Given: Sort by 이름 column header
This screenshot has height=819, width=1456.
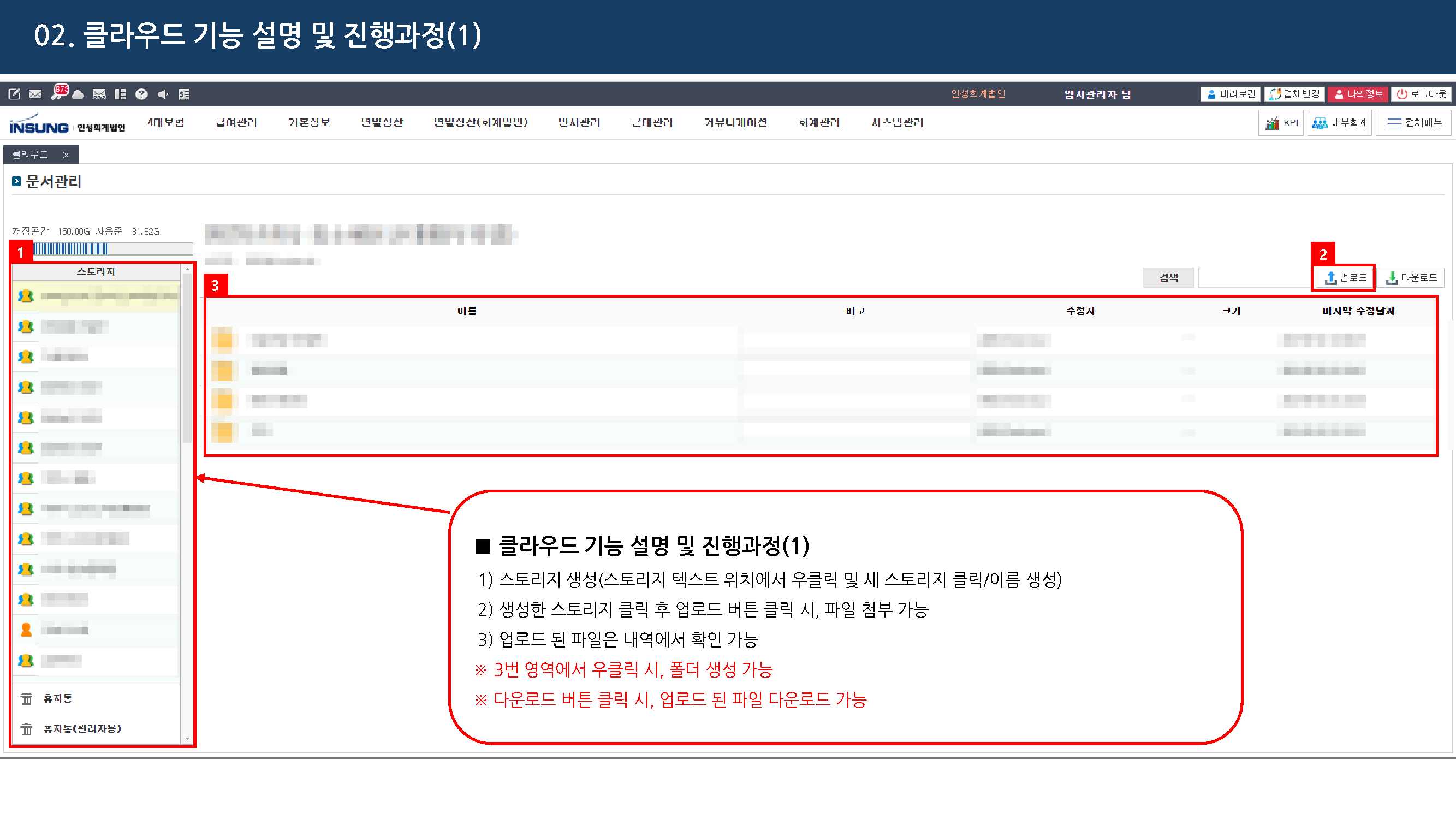Looking at the screenshot, I should pyautogui.click(x=467, y=311).
